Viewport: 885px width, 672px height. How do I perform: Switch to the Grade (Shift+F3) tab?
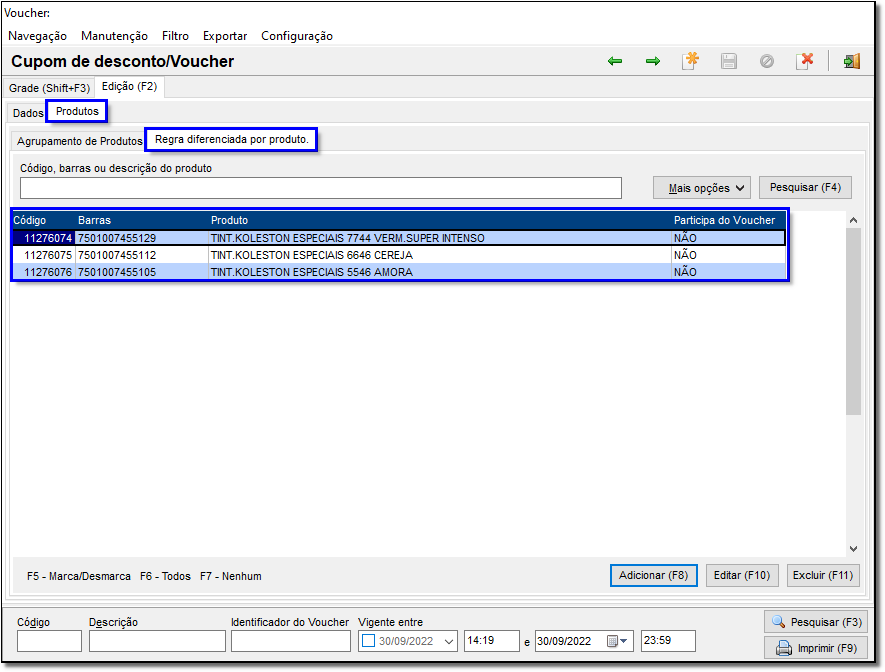pos(49,88)
